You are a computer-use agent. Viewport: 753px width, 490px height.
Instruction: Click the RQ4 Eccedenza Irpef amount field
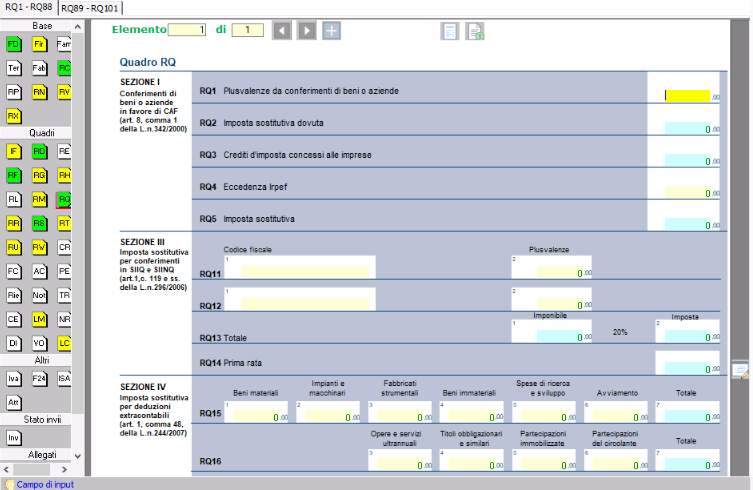tap(688, 192)
